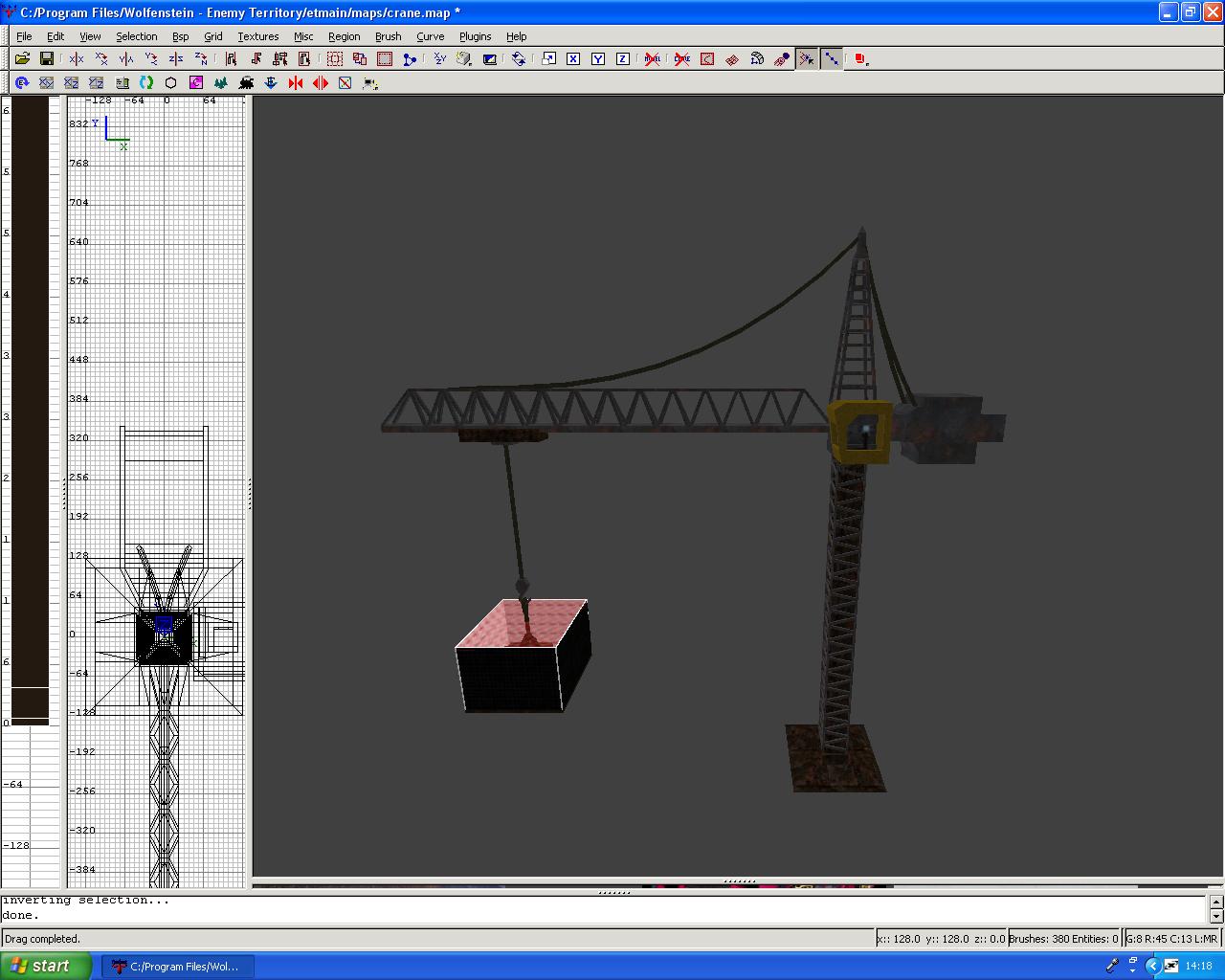Click the taskbar clock showing 14:18
Viewport: 1225px width, 980px height.
[x=1198, y=967]
